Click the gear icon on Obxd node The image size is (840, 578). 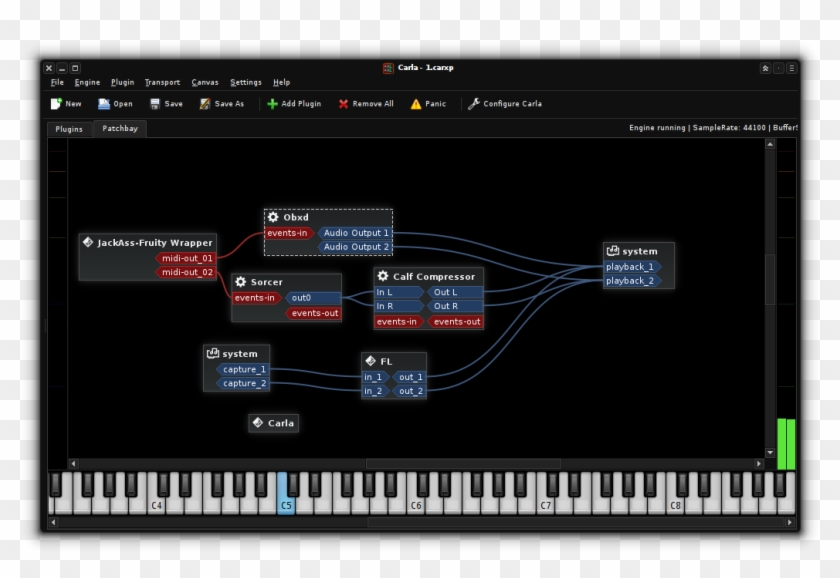[x=273, y=218]
